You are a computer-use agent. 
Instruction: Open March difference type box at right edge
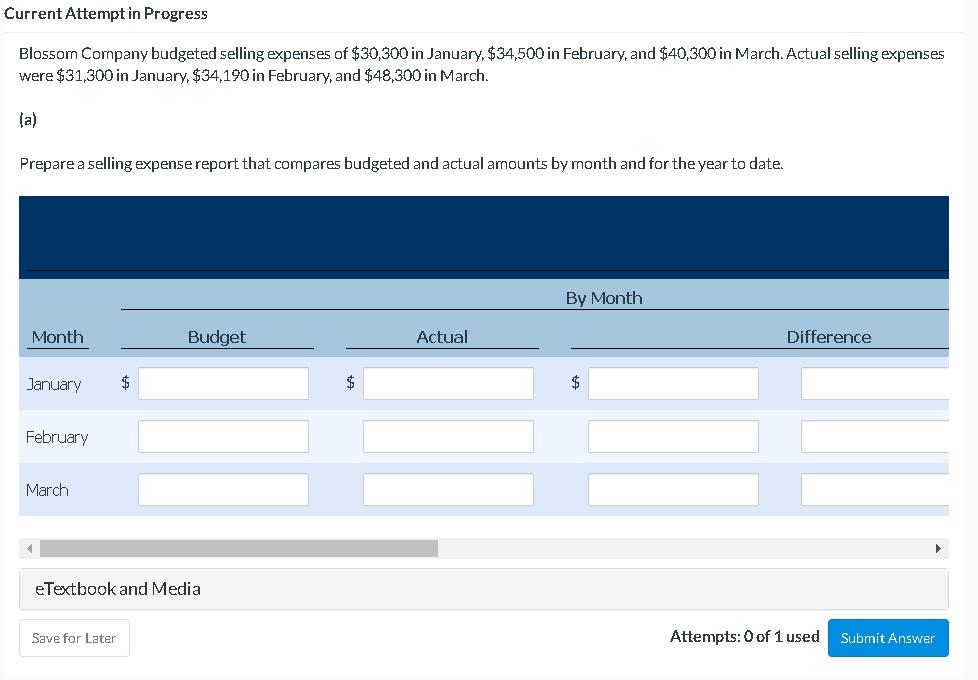point(875,489)
